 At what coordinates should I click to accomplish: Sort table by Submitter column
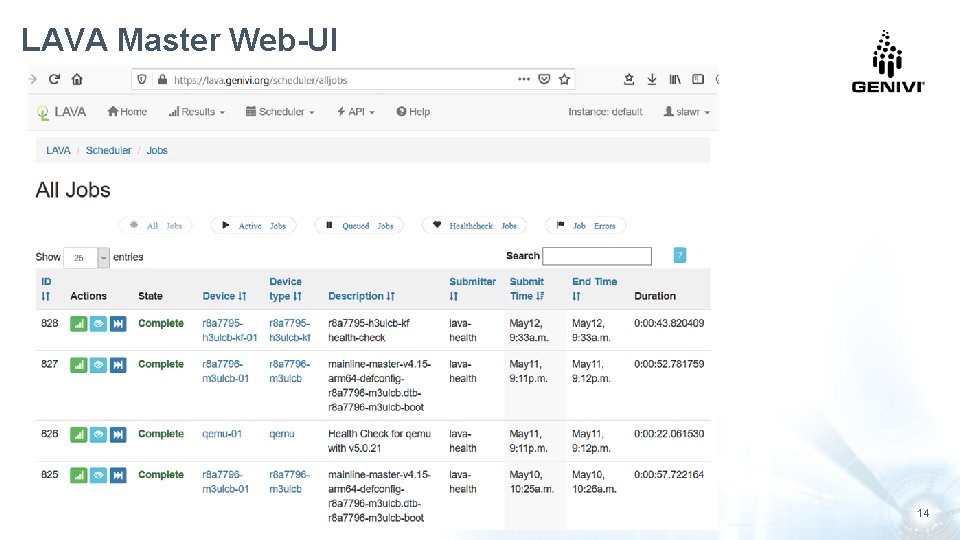click(472, 289)
